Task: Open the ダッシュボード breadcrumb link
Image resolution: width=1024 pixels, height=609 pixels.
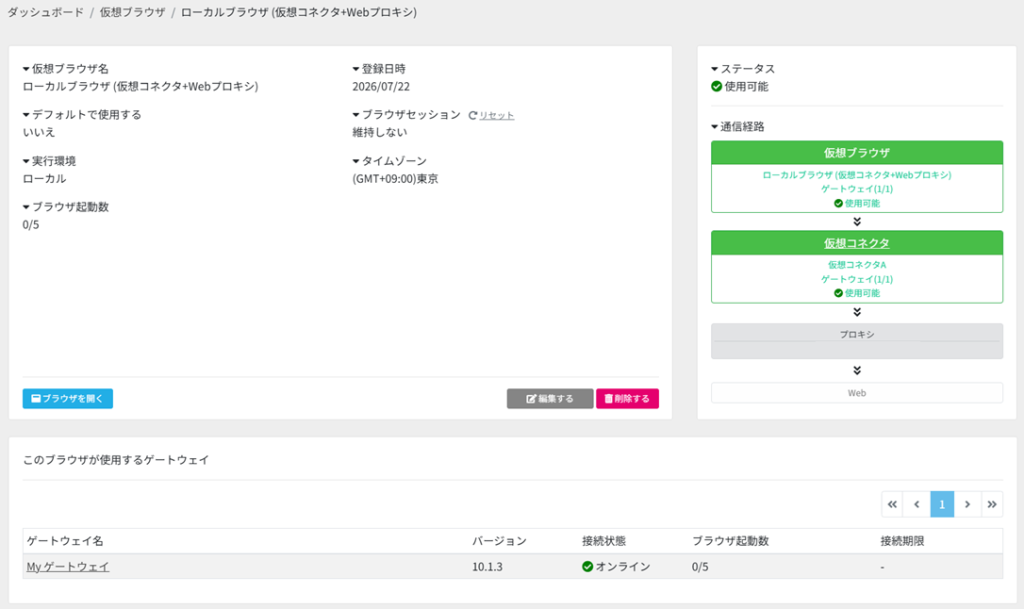Action: (x=46, y=12)
